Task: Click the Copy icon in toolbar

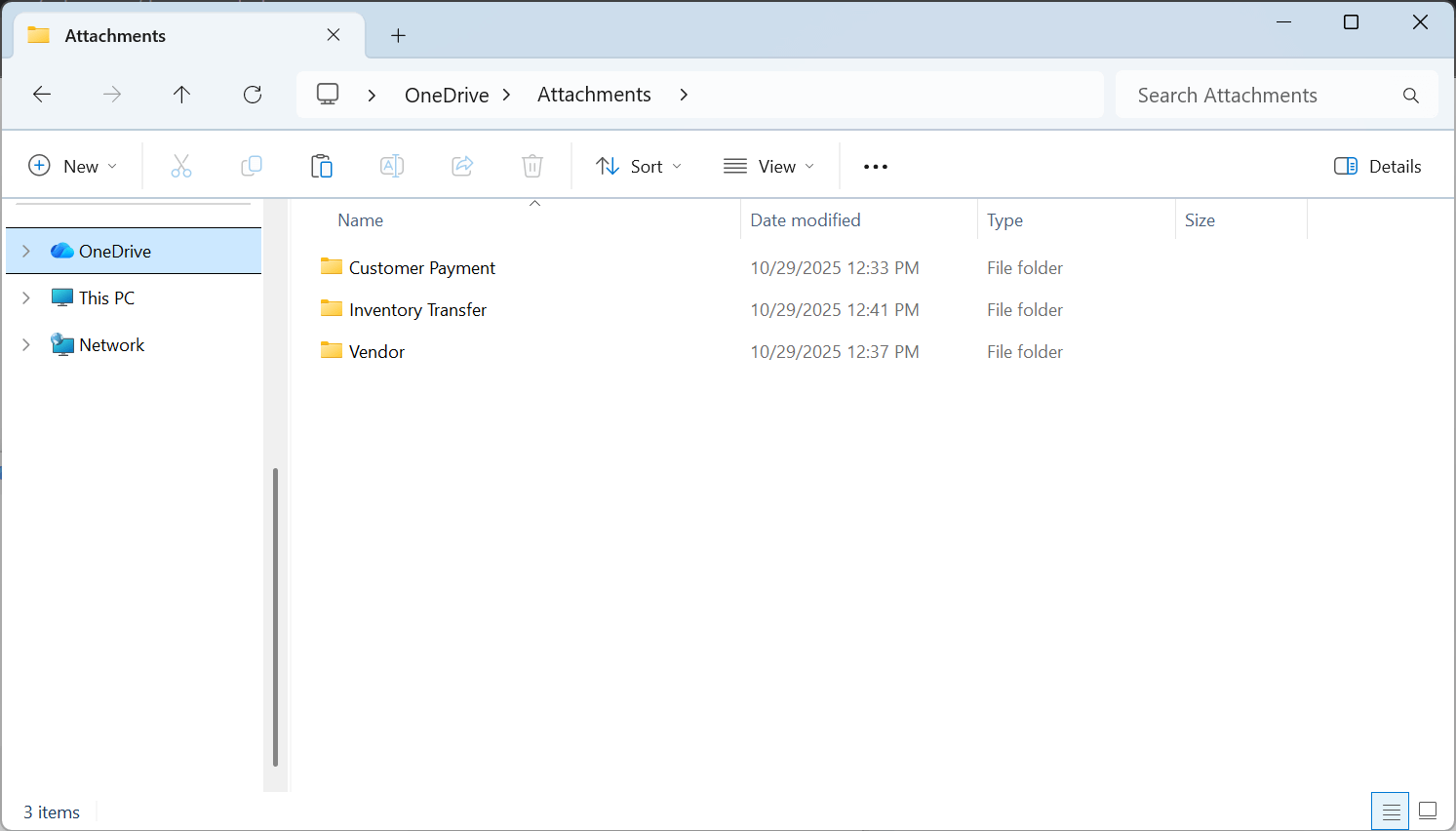Action: (252, 166)
